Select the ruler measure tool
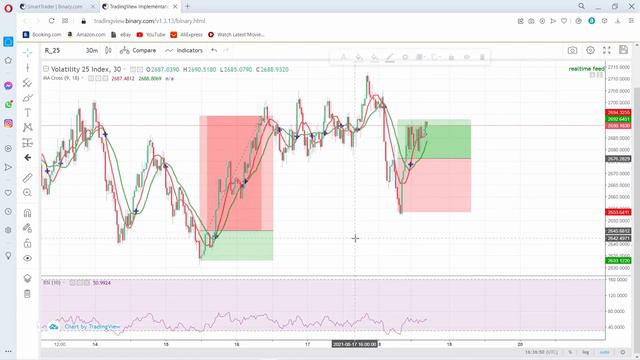Image resolution: width=640 pixels, height=360 pixels. pos(27,178)
